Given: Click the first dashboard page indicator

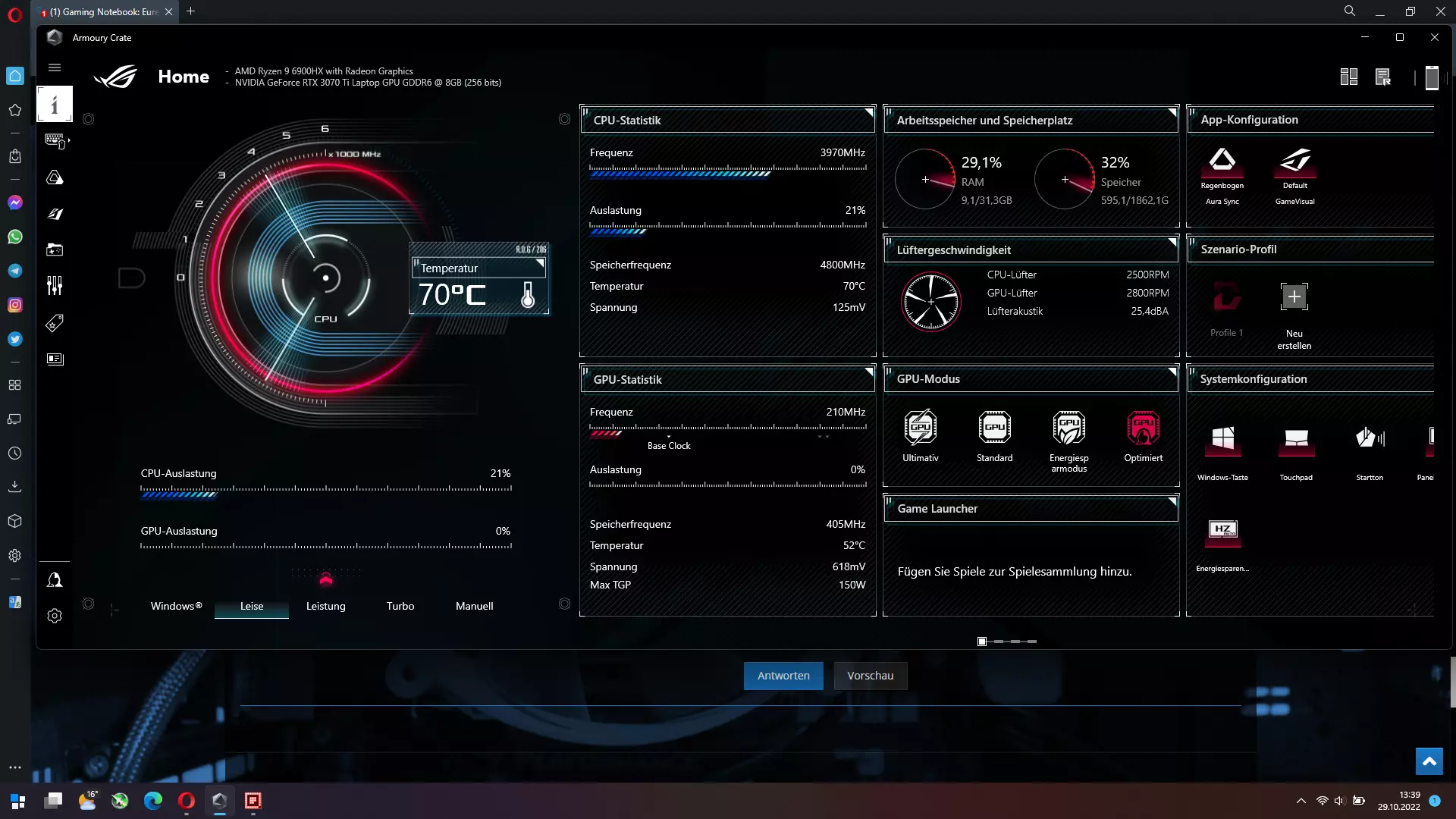Looking at the screenshot, I should 982,642.
